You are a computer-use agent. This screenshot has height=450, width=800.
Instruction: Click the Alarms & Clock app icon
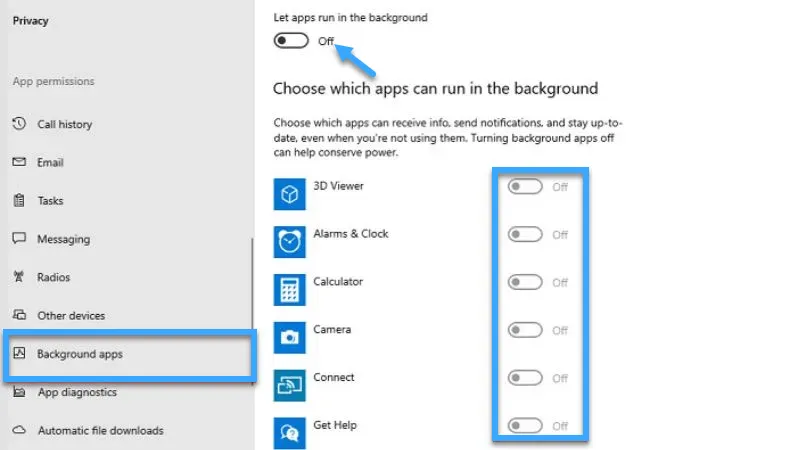click(290, 242)
